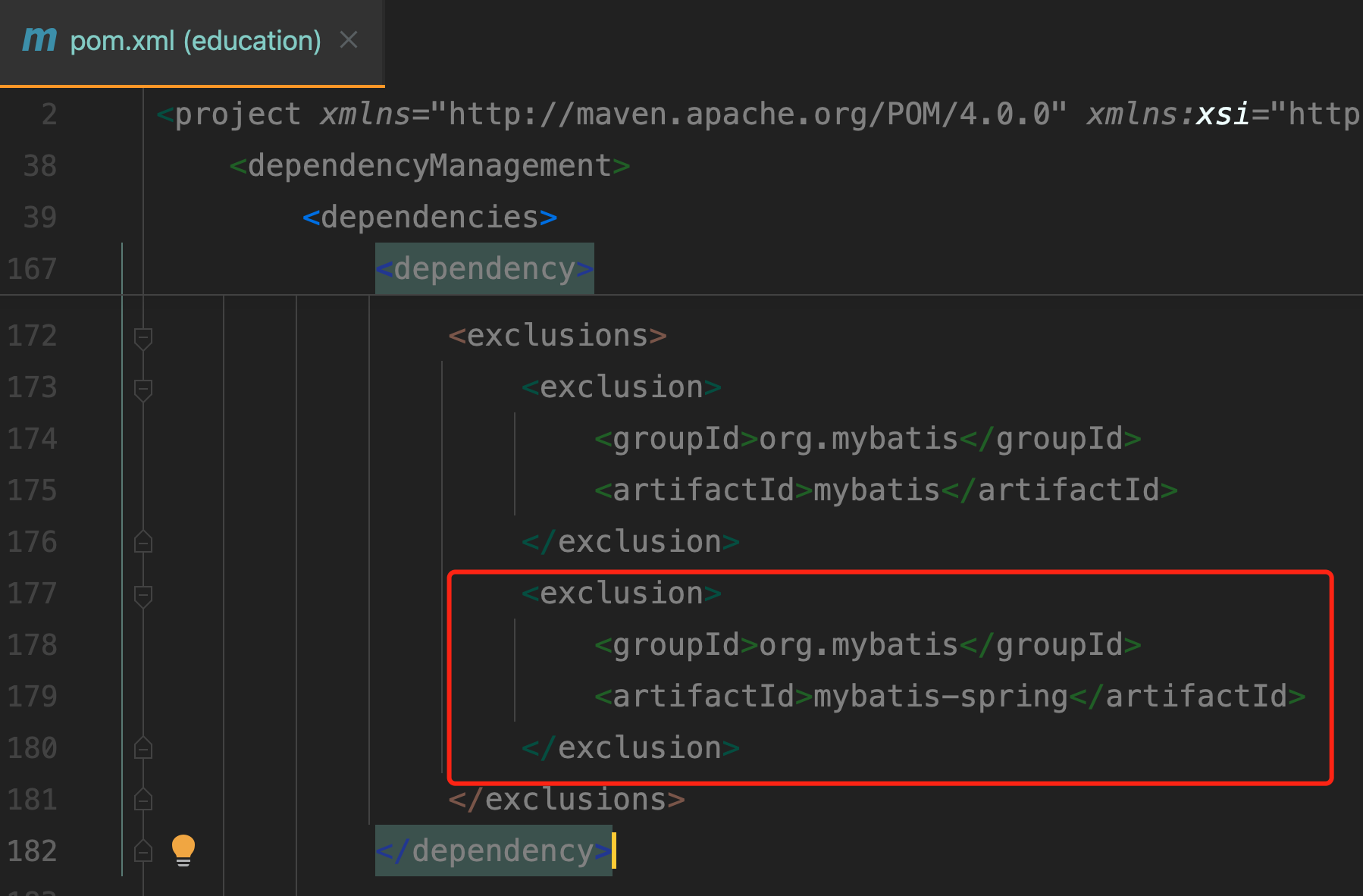The width and height of the screenshot is (1363, 896).
Task: Click the Maven 'm' file icon in tab
Action: 39,39
